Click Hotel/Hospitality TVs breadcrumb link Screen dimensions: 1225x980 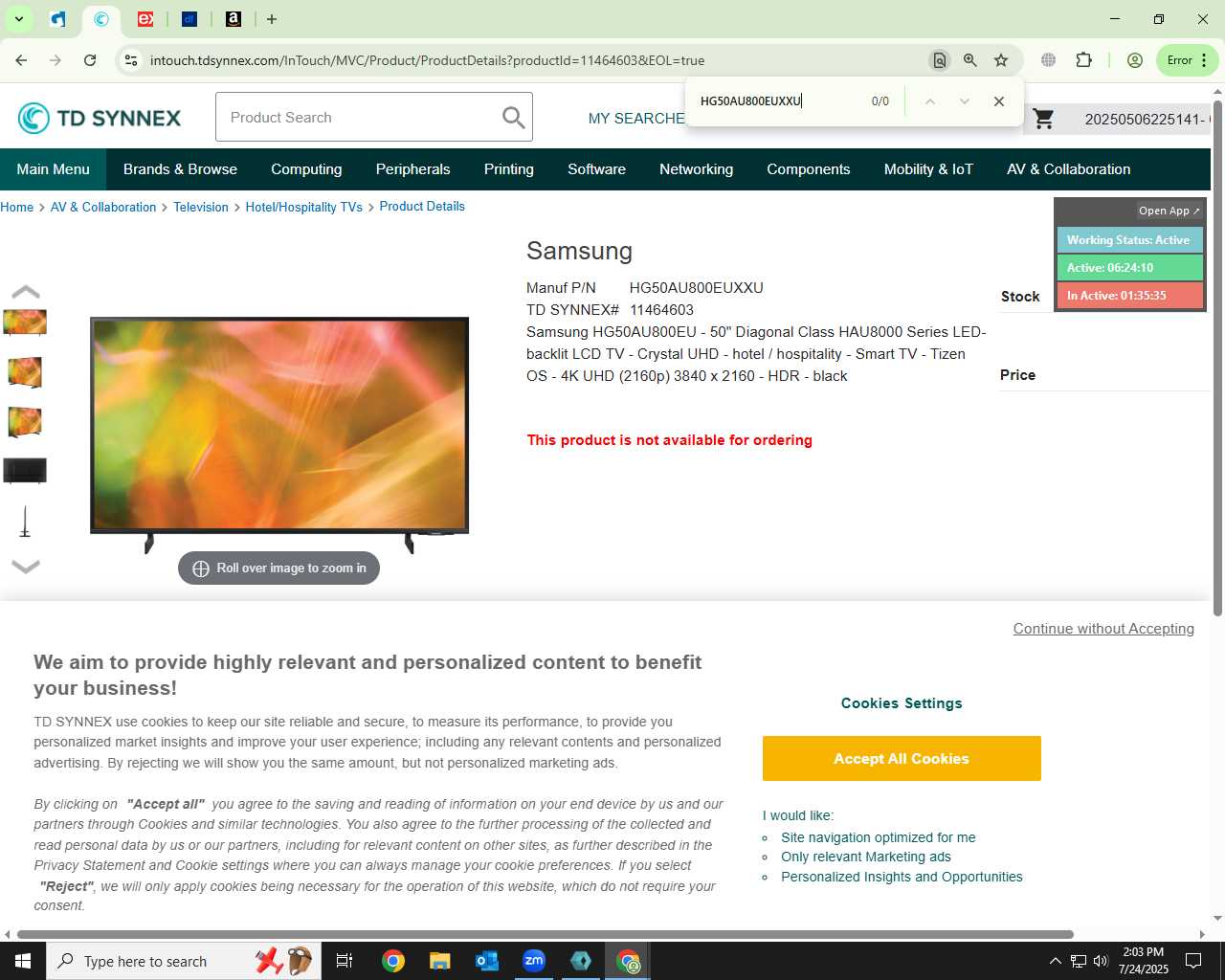coord(303,208)
